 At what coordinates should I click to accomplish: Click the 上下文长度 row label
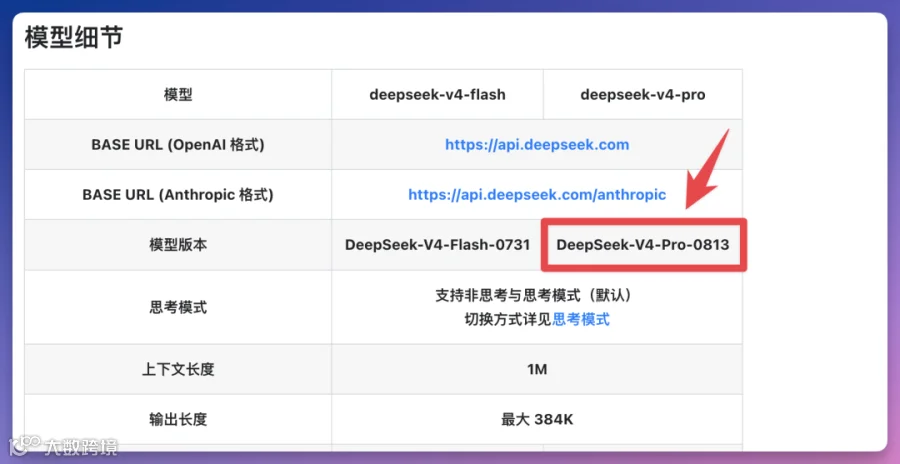point(178,369)
